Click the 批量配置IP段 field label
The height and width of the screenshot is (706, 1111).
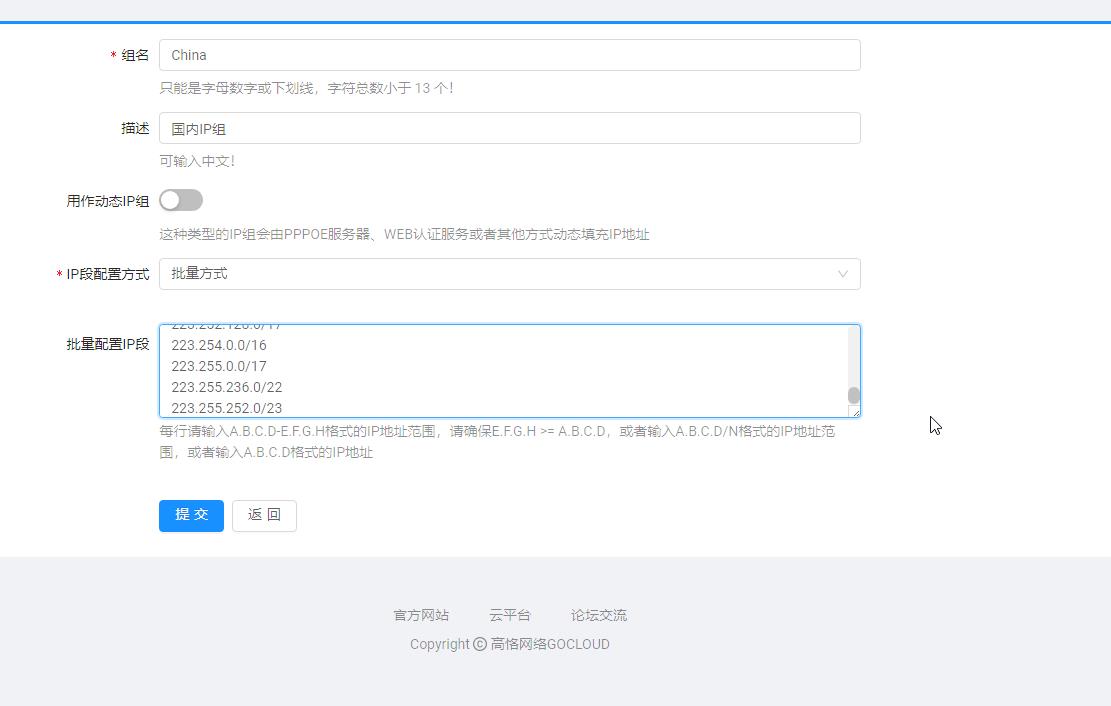tap(108, 344)
